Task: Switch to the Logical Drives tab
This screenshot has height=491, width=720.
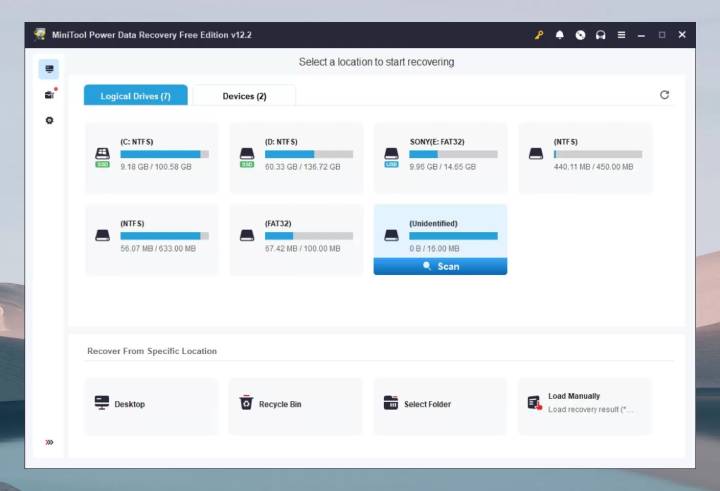Action: click(x=135, y=96)
